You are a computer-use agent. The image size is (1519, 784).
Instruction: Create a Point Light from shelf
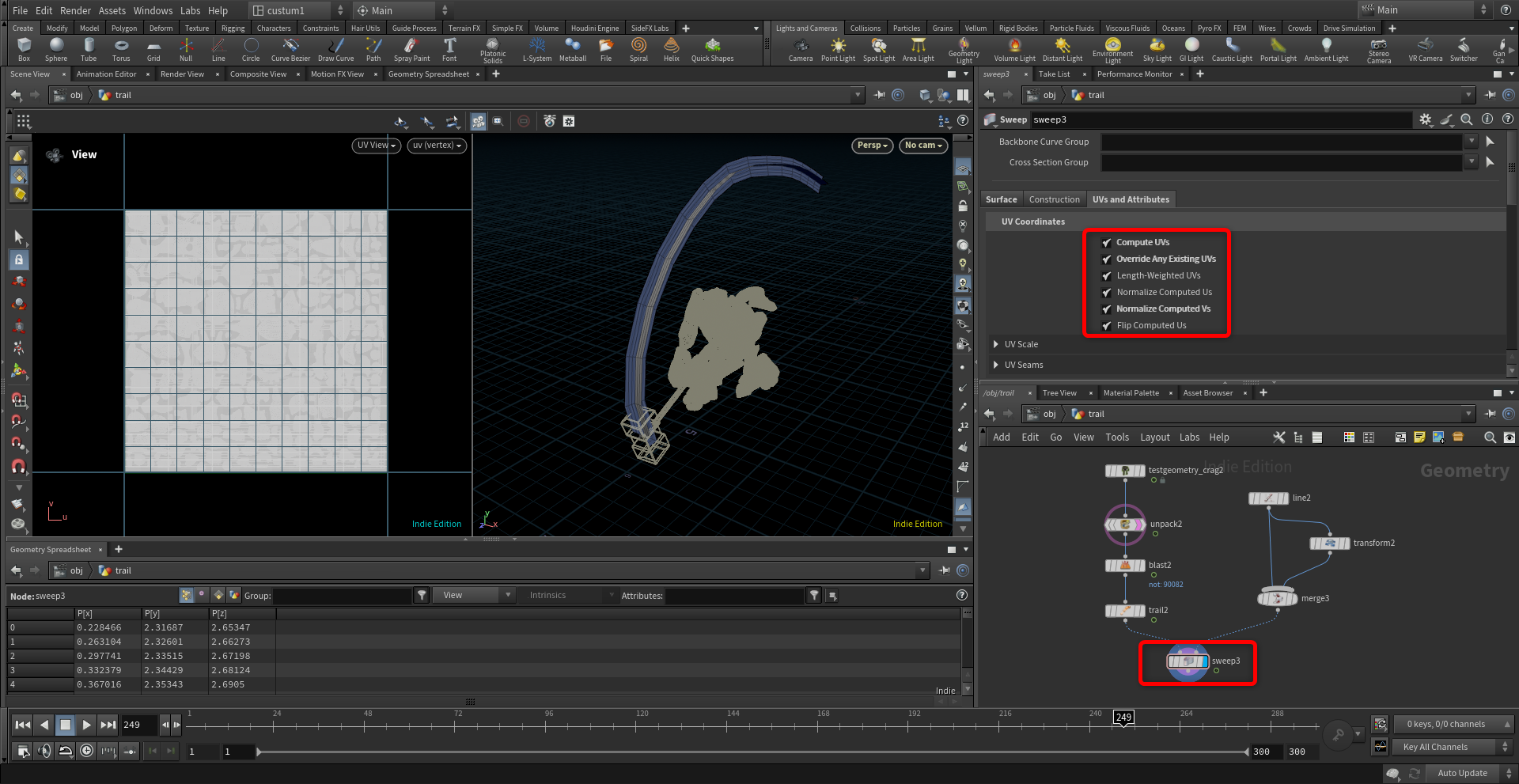838,48
